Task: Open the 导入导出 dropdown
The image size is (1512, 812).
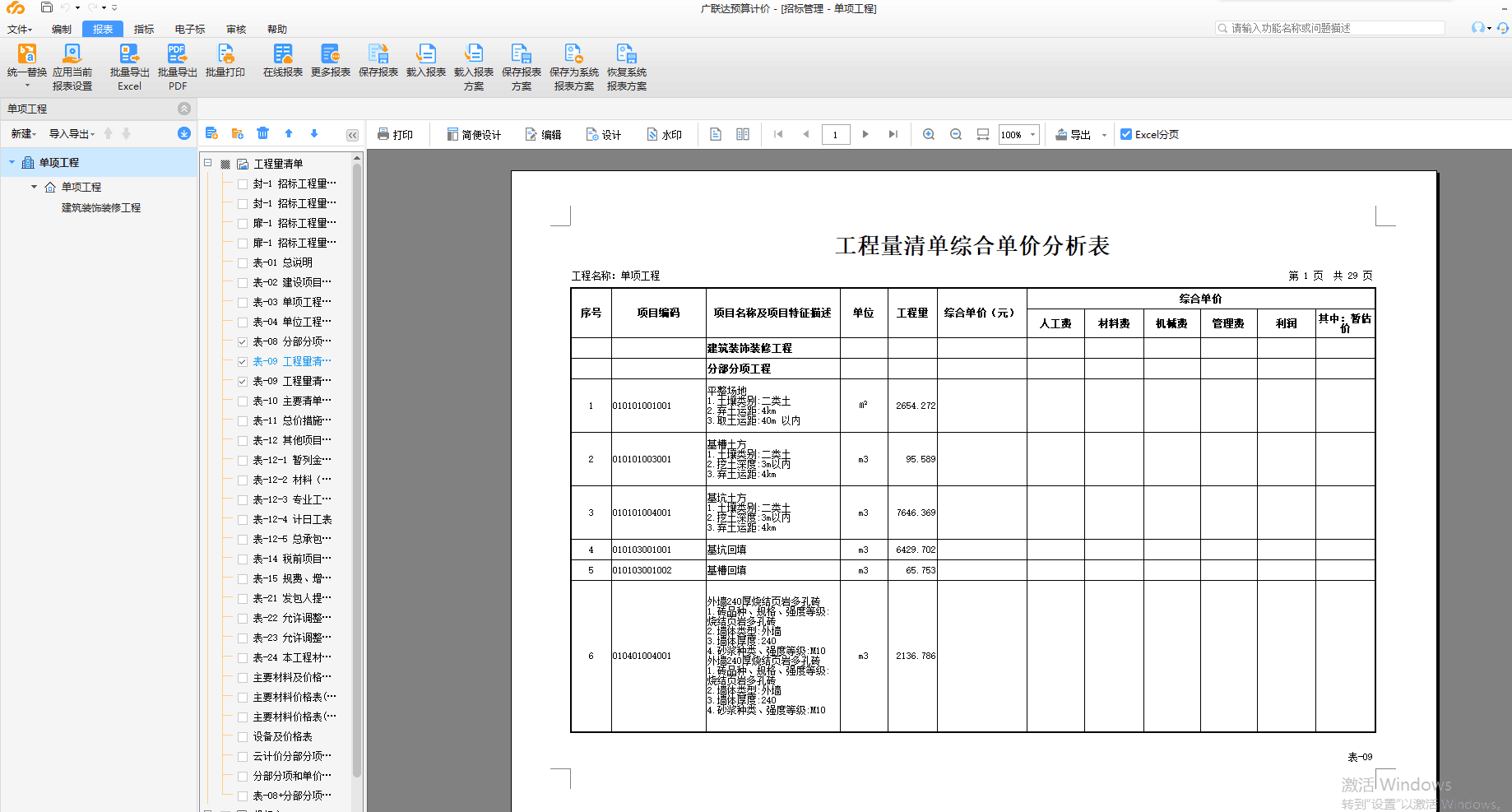Action: (x=72, y=133)
